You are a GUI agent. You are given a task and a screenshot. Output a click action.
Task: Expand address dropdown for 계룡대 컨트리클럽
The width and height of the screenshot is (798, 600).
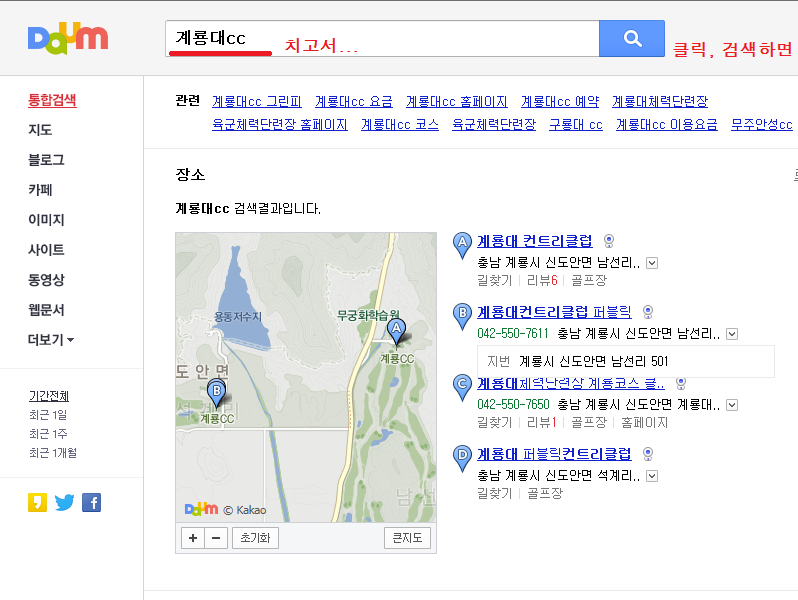click(x=652, y=263)
